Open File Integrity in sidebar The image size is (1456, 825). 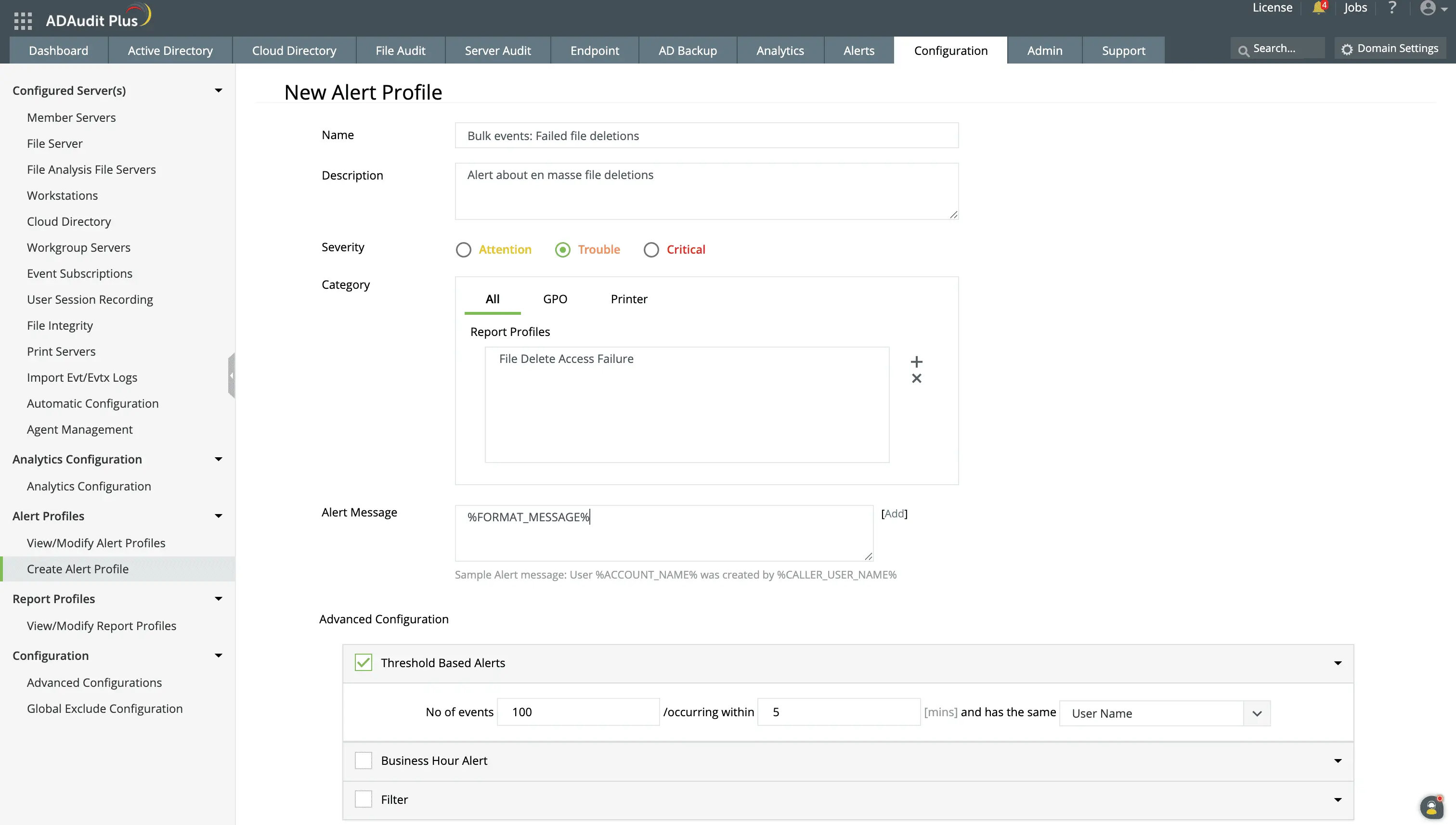click(x=60, y=325)
